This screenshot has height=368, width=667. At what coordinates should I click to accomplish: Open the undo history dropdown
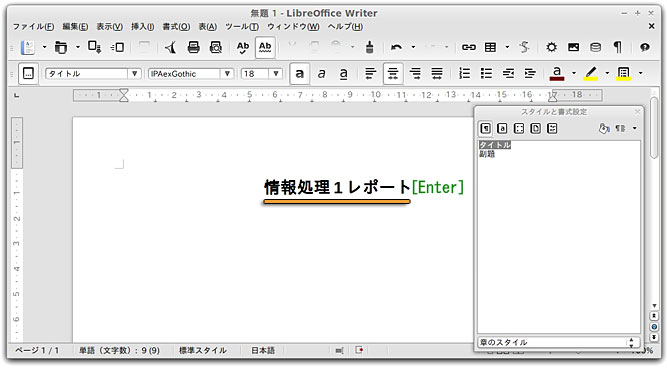click(413, 47)
